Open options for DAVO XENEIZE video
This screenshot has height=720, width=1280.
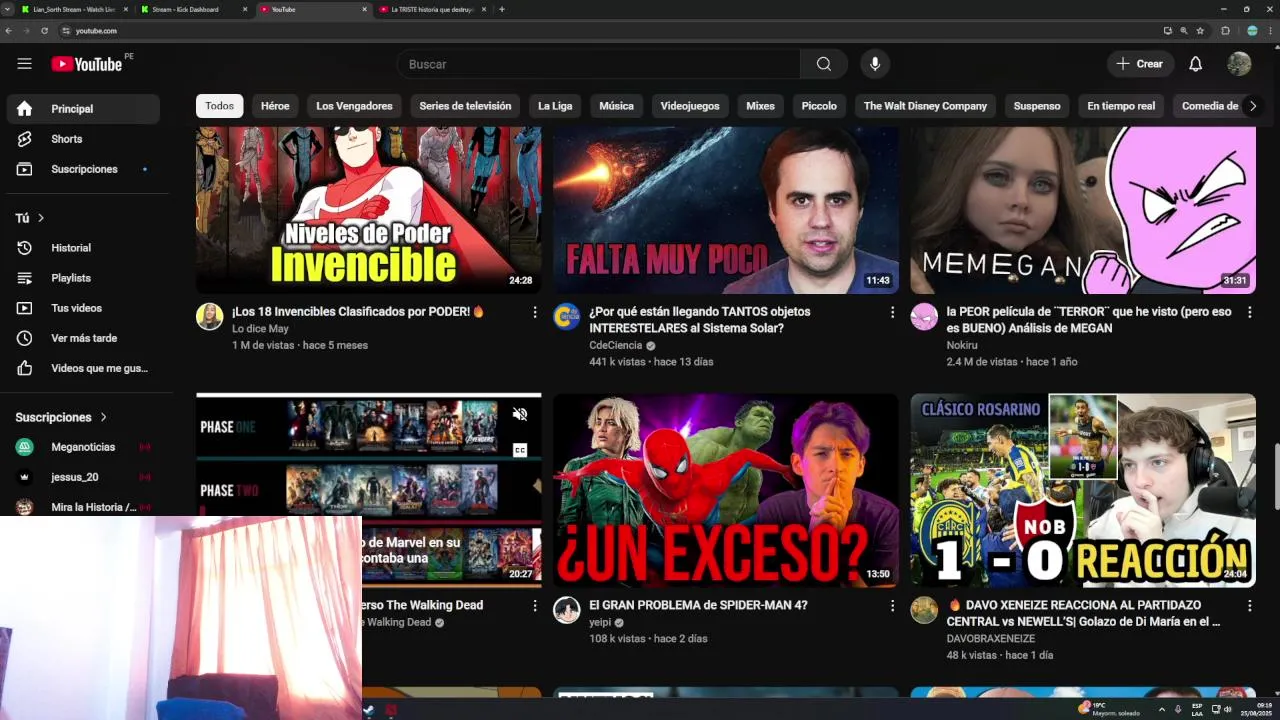[1249, 605]
